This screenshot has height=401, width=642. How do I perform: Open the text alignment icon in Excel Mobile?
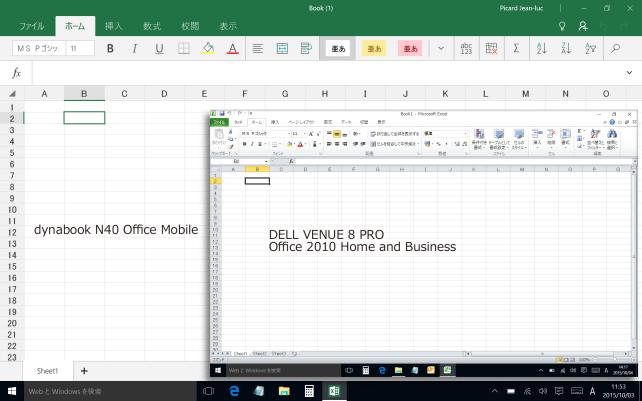point(258,49)
